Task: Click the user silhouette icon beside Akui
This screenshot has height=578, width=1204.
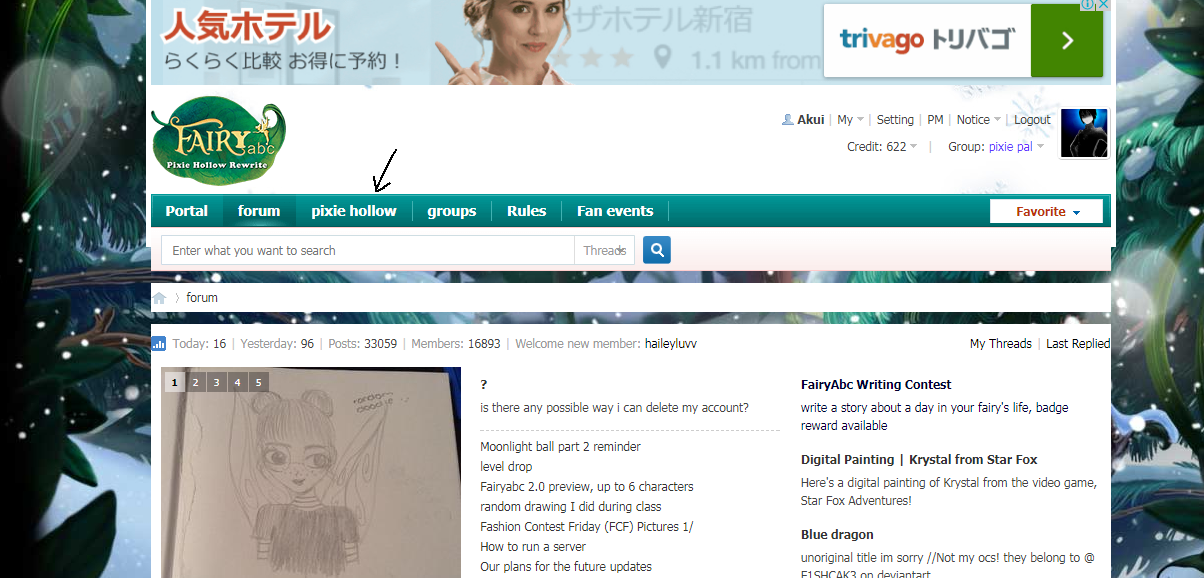Action: pos(787,120)
